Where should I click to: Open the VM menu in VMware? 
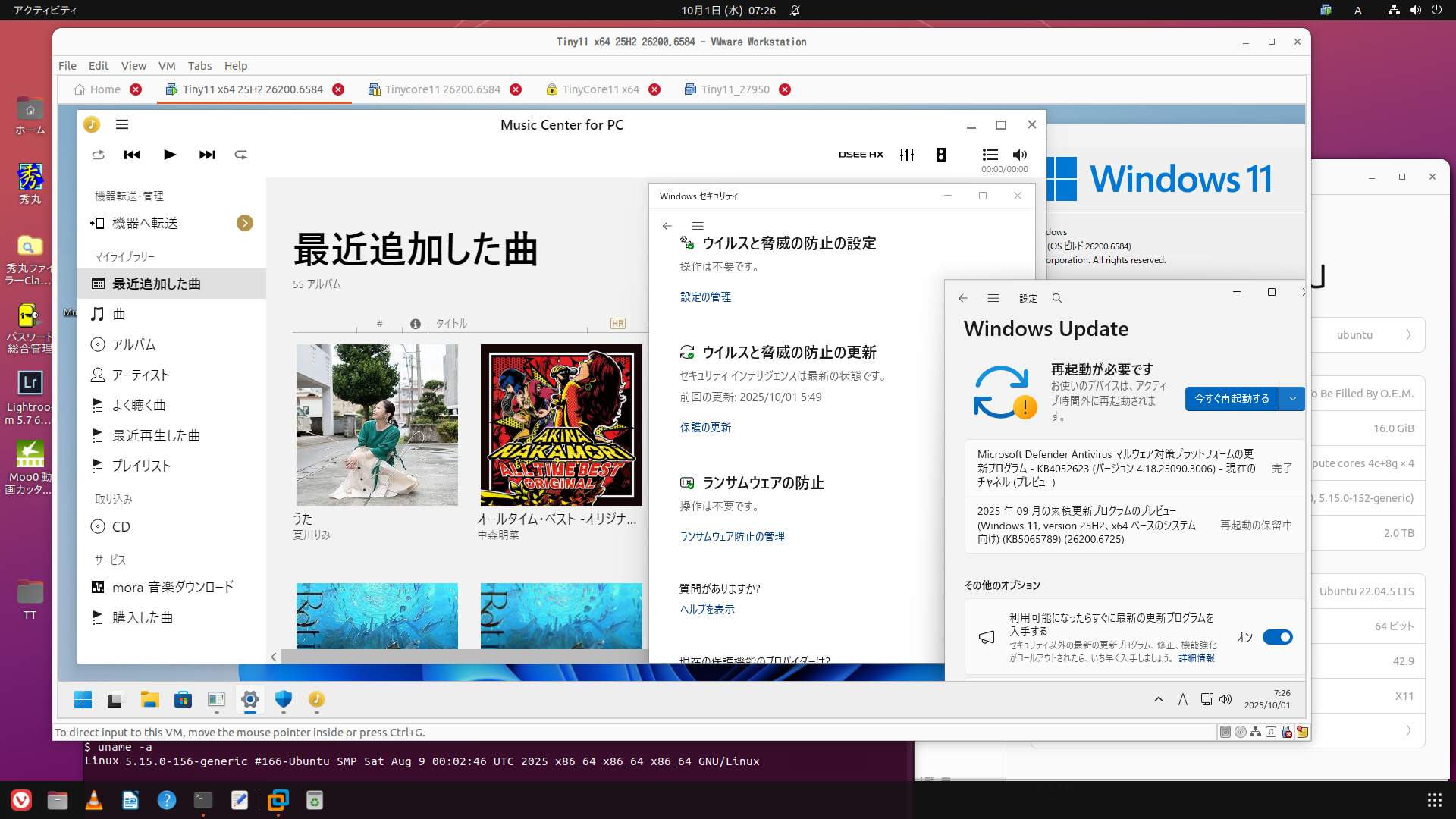167,66
